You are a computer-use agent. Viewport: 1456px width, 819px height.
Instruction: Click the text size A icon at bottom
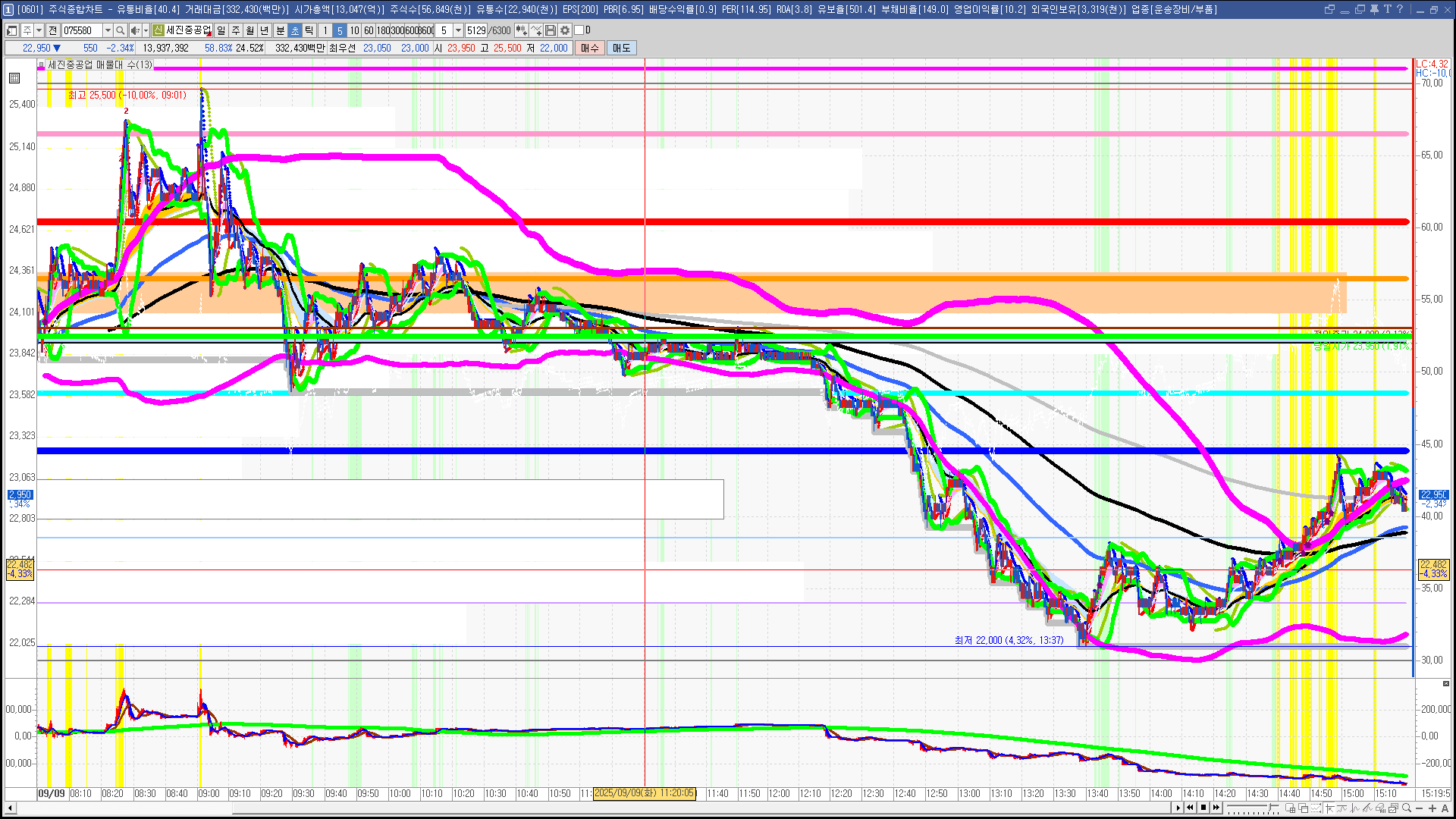coord(1445,808)
